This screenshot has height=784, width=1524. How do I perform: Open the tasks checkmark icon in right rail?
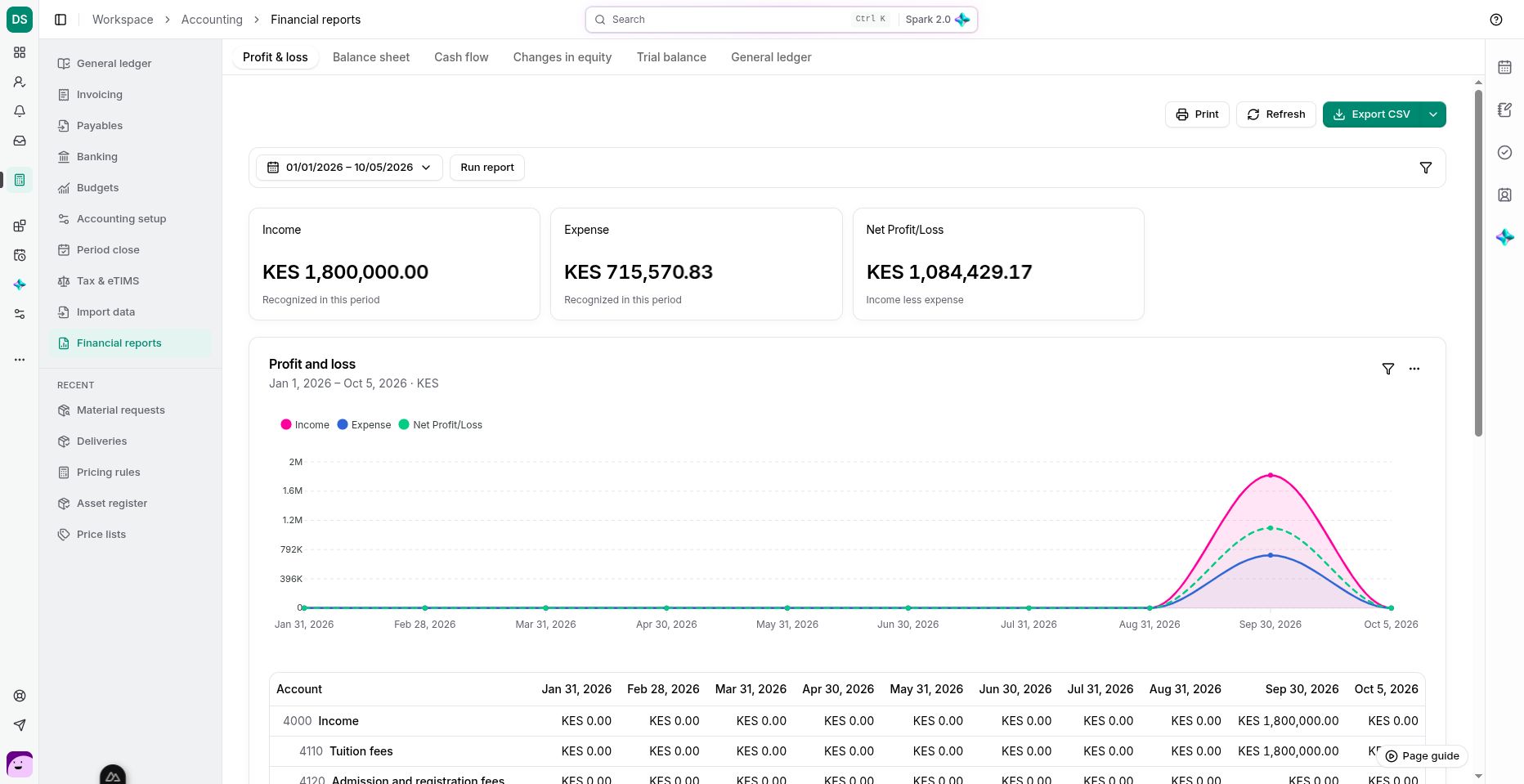1504,152
